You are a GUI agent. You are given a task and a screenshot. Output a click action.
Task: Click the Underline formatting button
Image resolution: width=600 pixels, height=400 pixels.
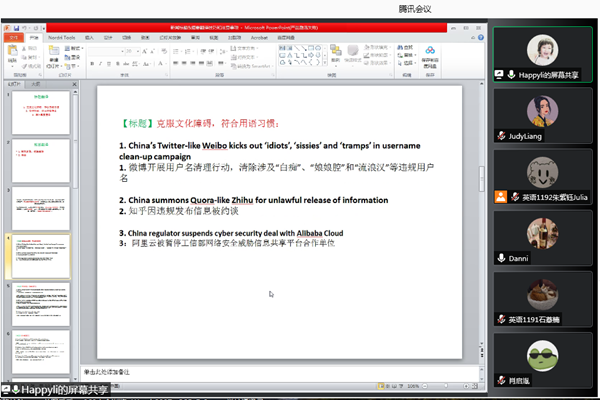pos(109,64)
